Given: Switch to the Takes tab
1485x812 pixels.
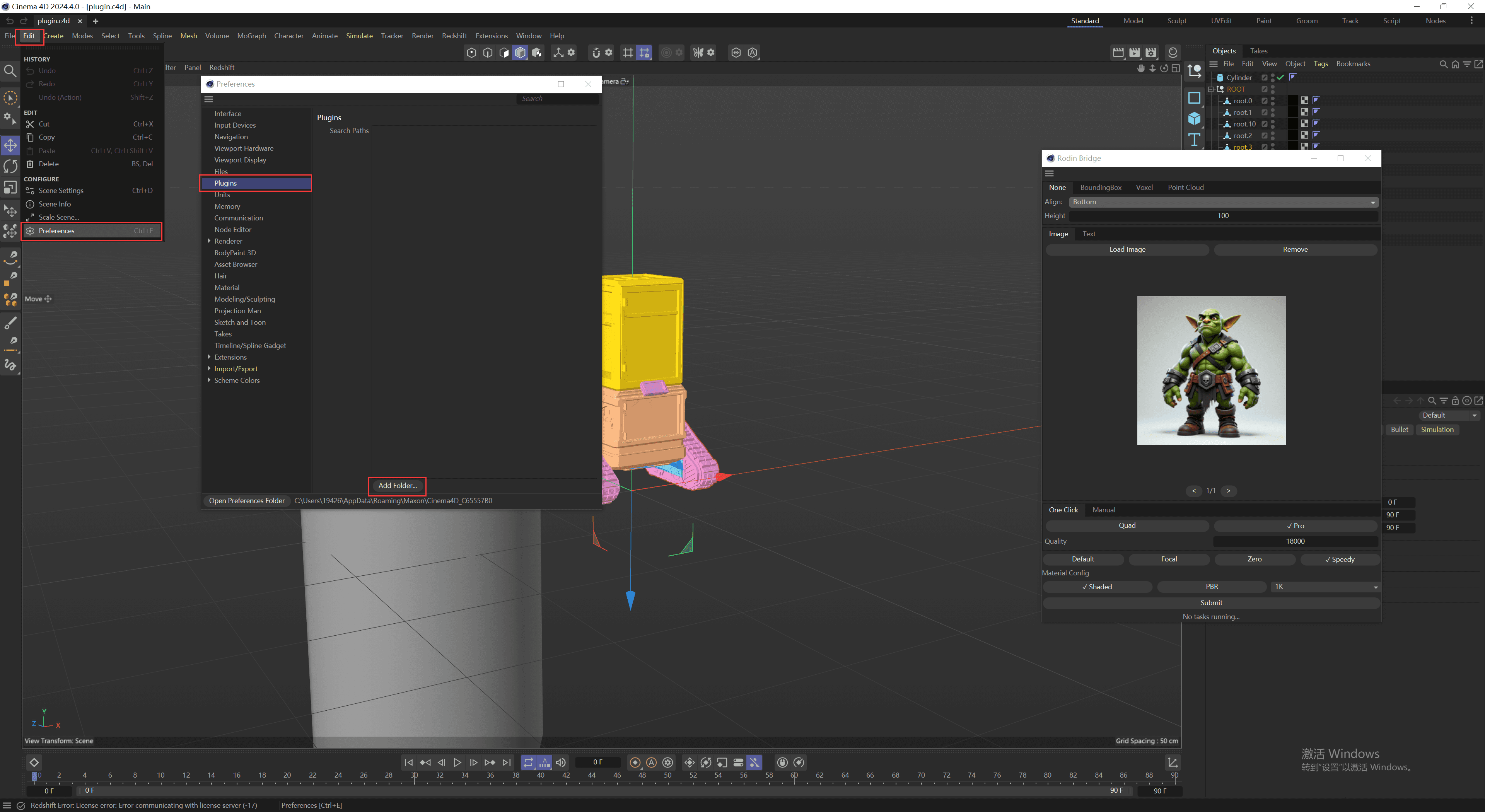Looking at the screenshot, I should 1258,51.
